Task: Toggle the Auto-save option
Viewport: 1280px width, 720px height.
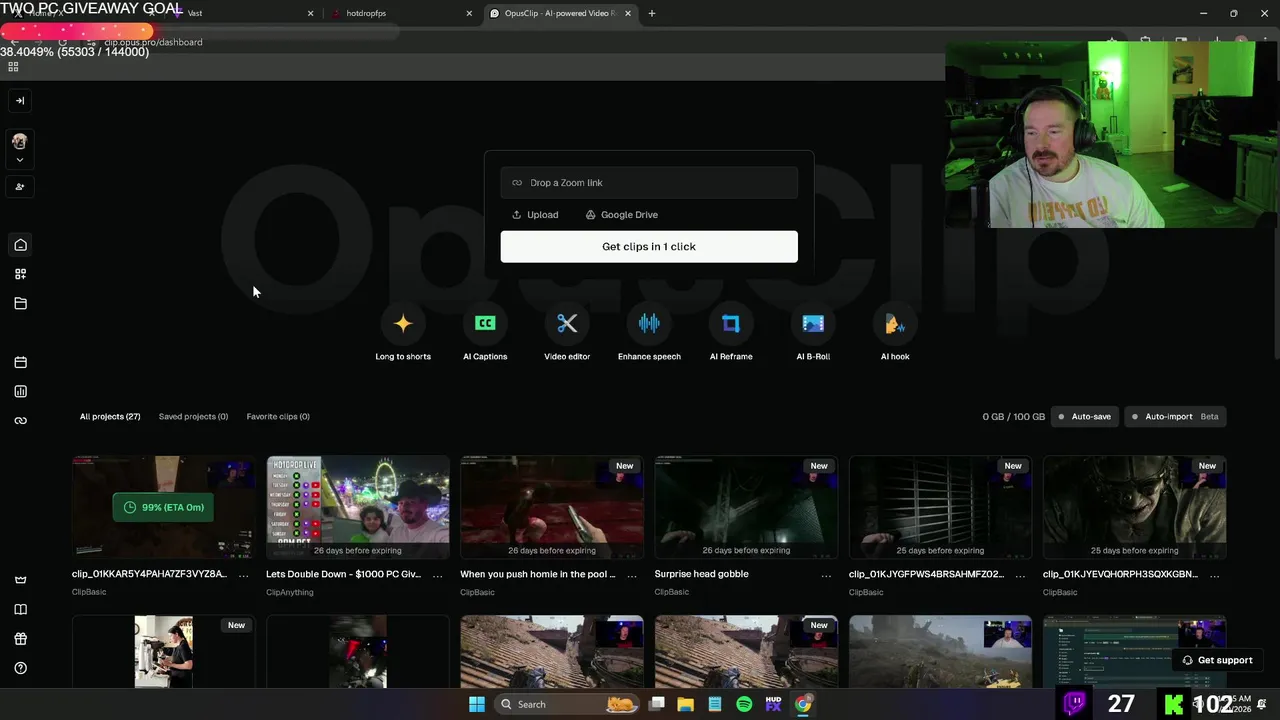Action: (1085, 416)
